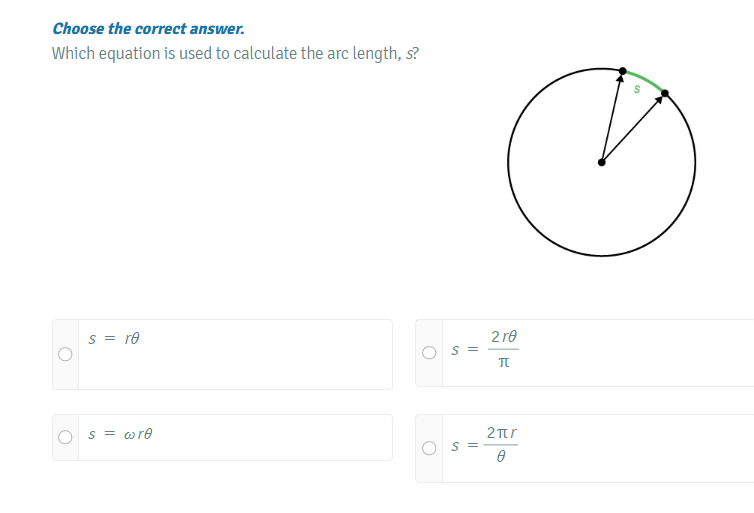Viewport: 754px width, 513px height.
Task: Click the s = rθ answer box
Action: (x=222, y=354)
